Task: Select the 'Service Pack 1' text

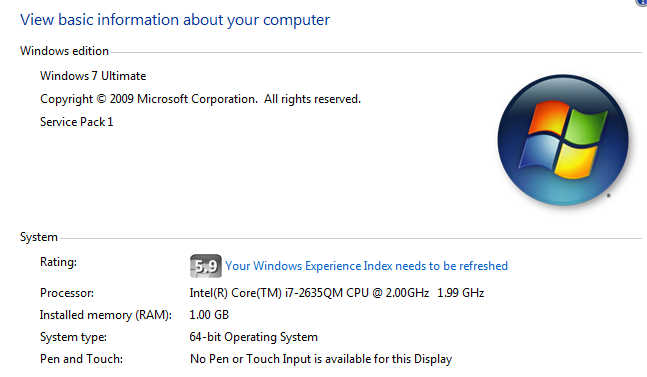Action: (x=76, y=122)
